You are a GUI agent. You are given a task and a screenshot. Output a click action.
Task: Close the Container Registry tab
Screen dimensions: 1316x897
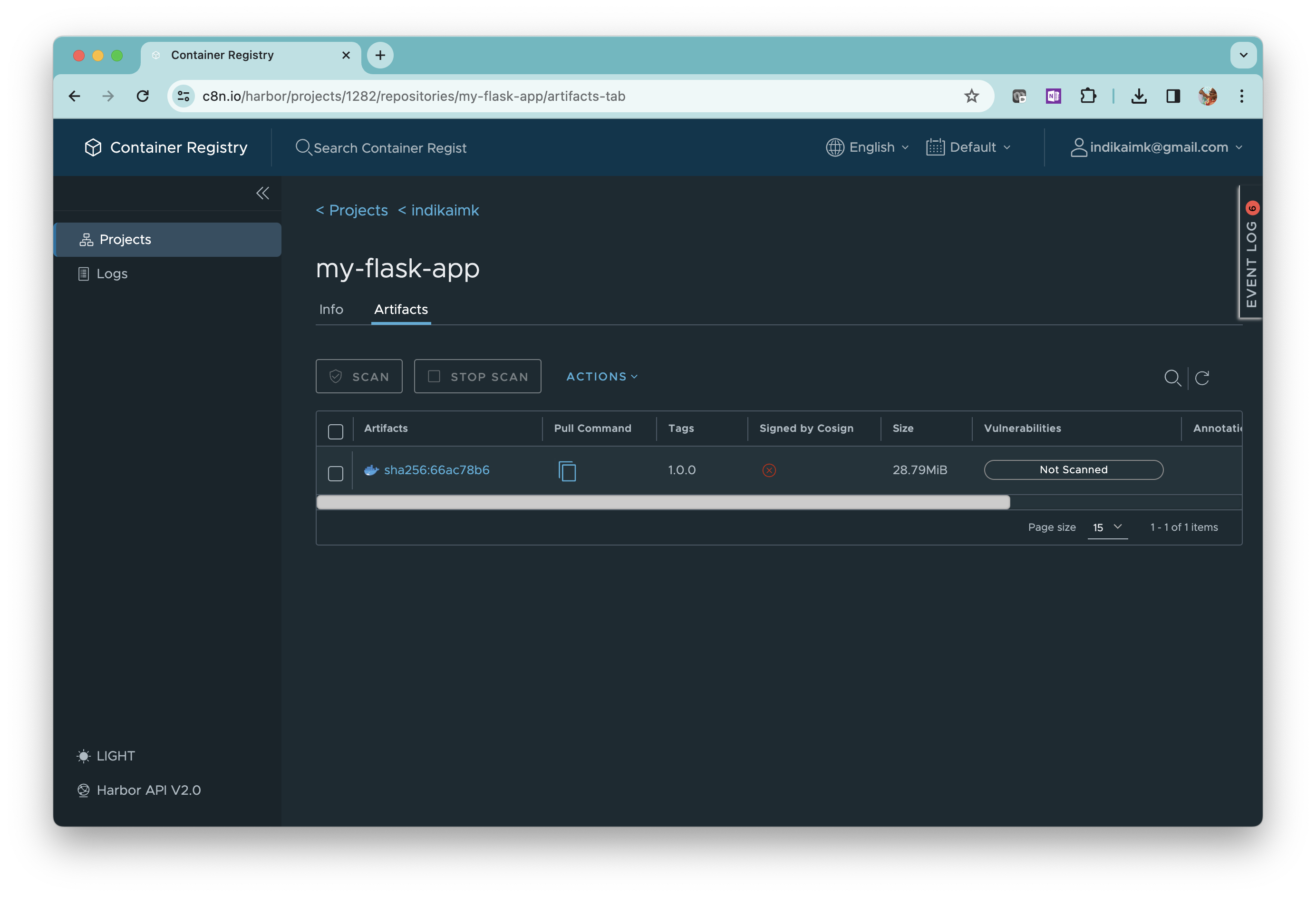point(346,55)
